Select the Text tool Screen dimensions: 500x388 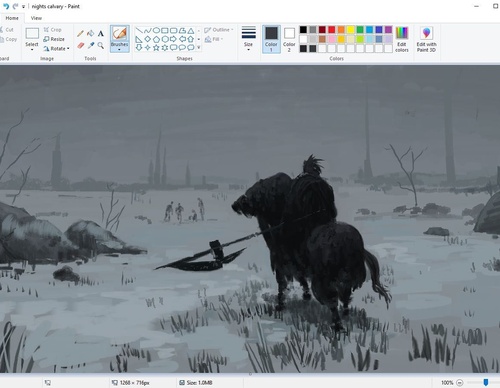click(101, 34)
